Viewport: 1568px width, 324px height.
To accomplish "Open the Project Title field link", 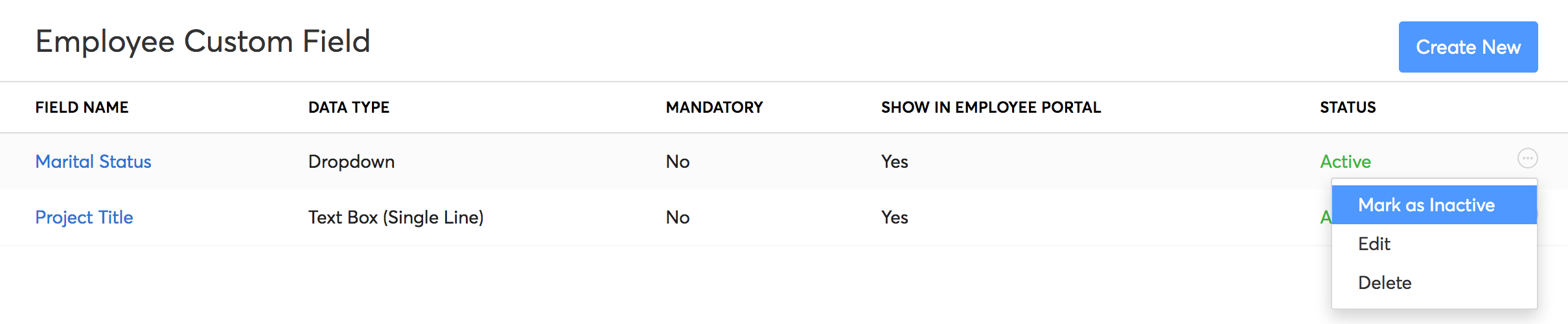I will [84, 217].
